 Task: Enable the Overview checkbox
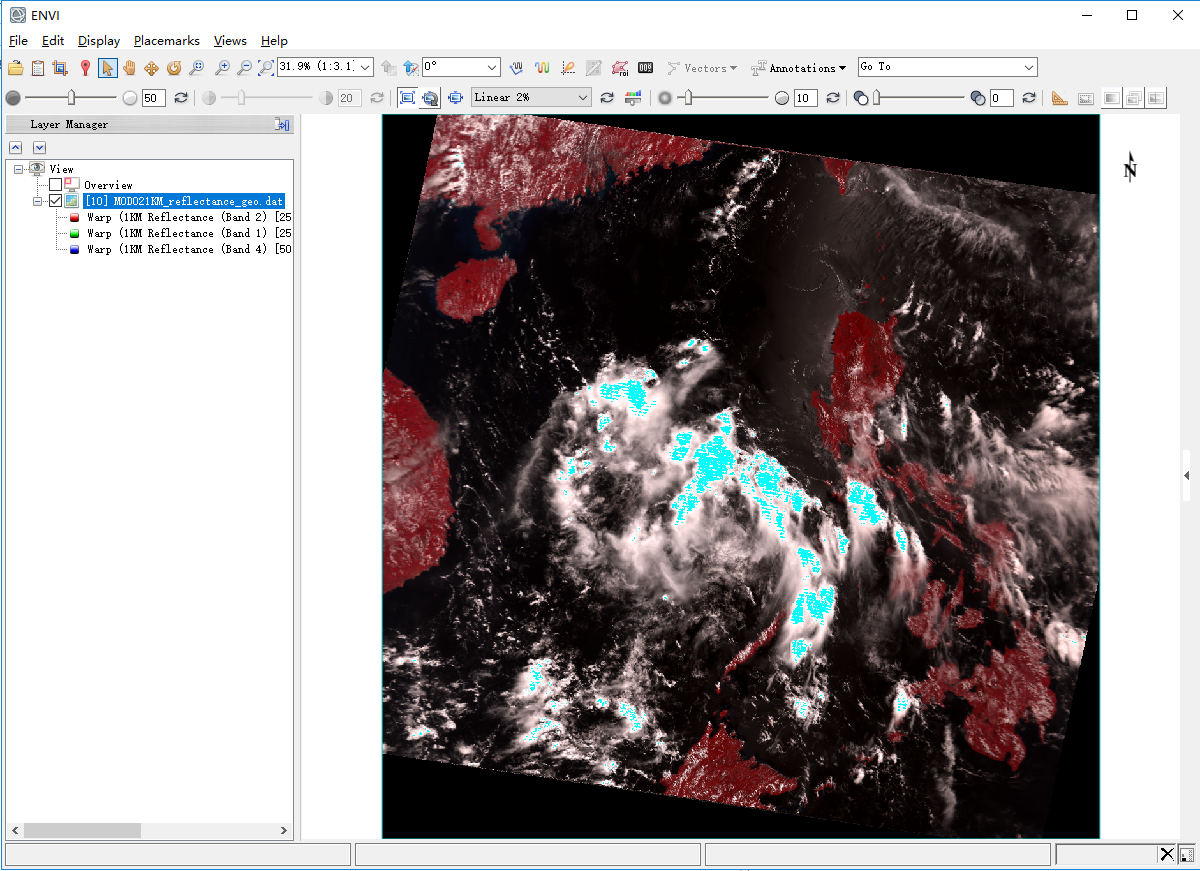tap(55, 185)
